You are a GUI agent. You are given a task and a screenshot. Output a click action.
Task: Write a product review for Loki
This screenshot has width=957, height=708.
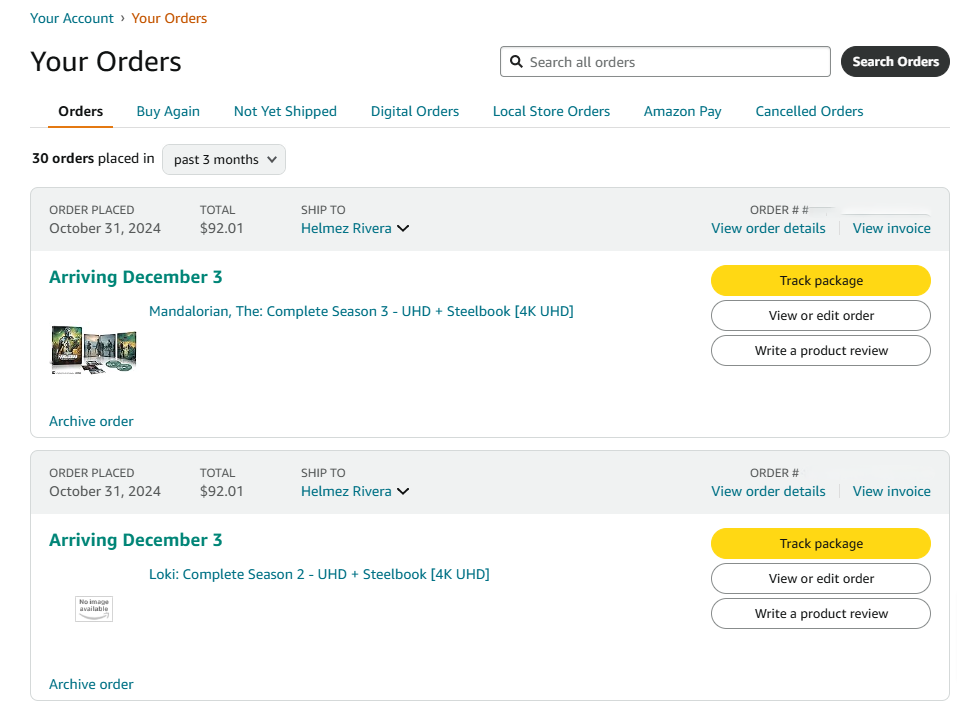coord(821,613)
